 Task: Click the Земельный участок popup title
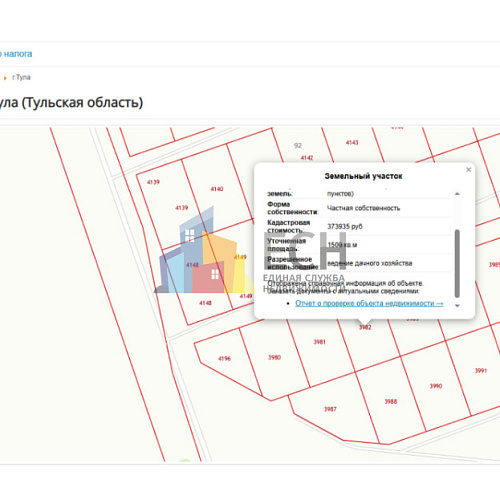point(363,176)
